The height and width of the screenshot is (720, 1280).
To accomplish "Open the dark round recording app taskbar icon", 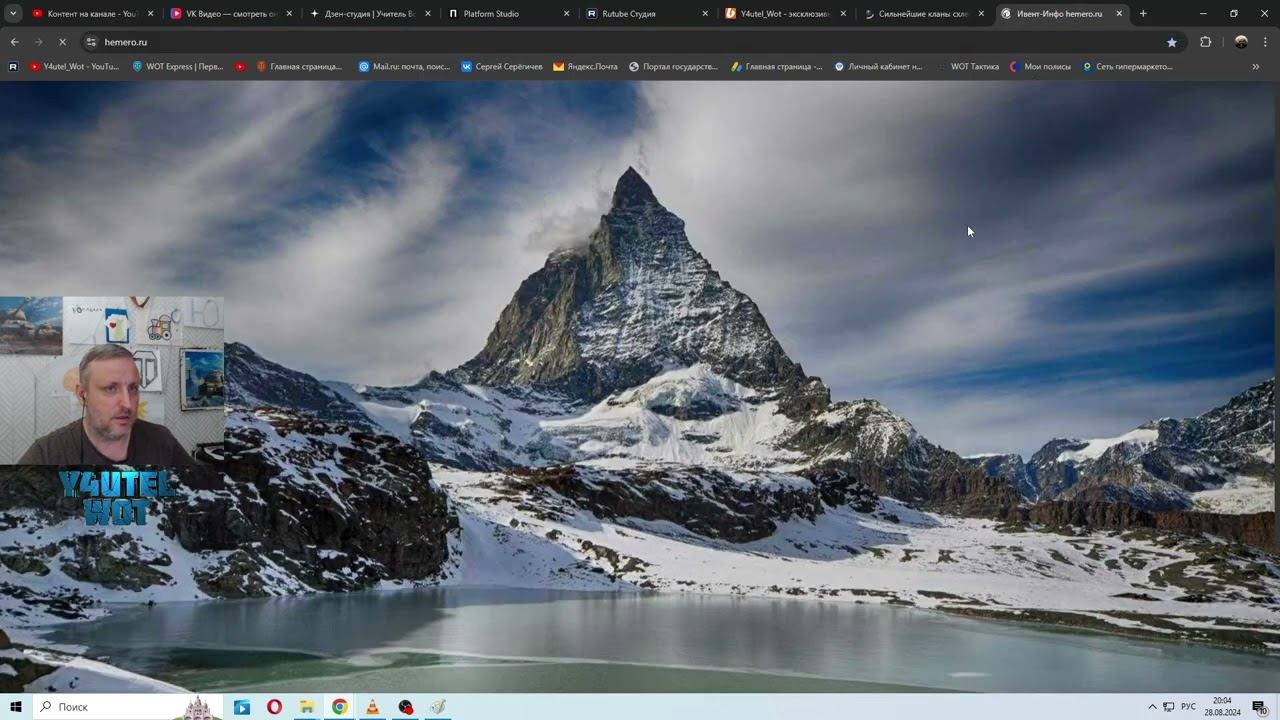I will coord(405,707).
